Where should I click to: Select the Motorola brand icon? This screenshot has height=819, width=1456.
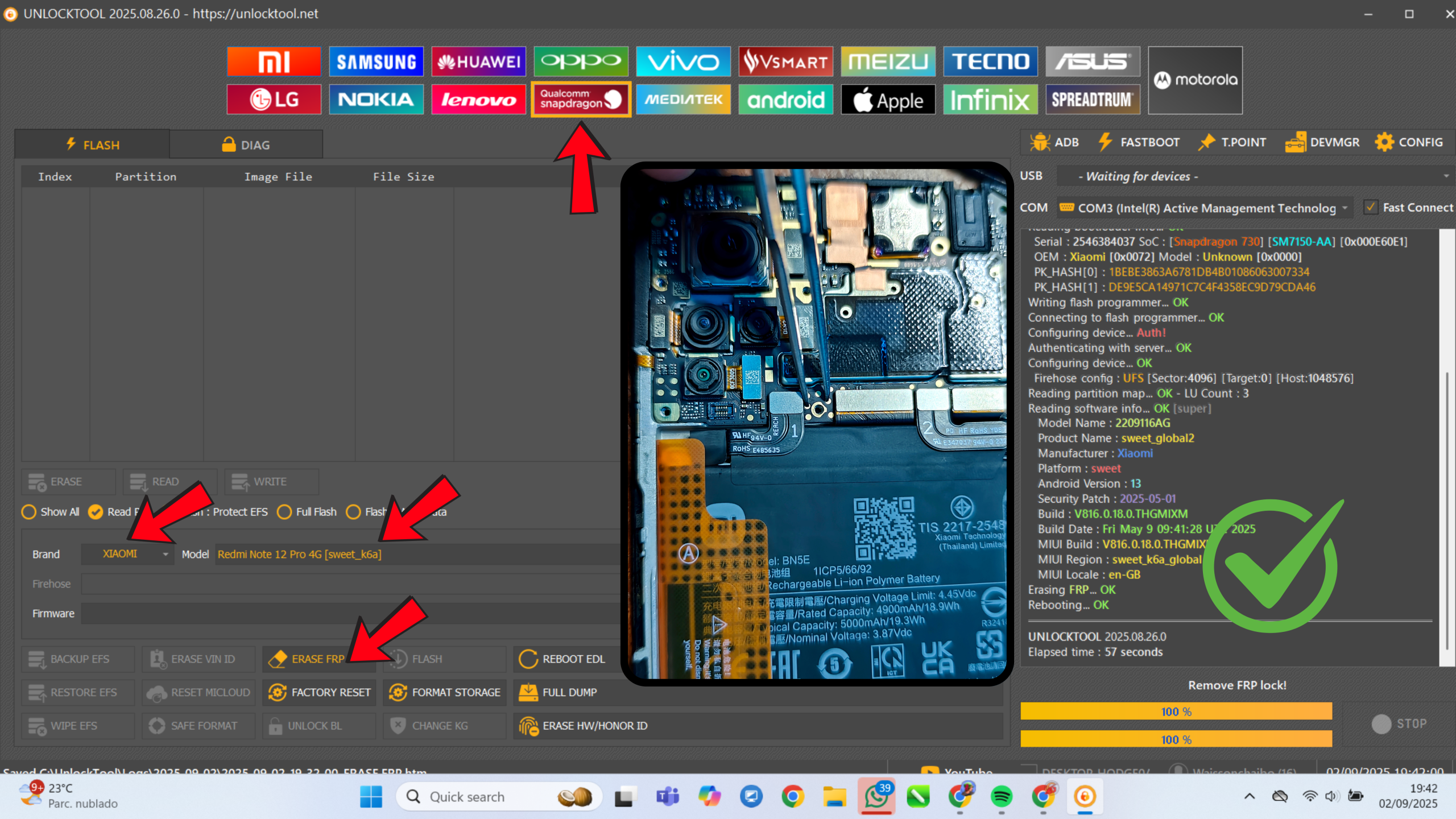pos(1195,80)
